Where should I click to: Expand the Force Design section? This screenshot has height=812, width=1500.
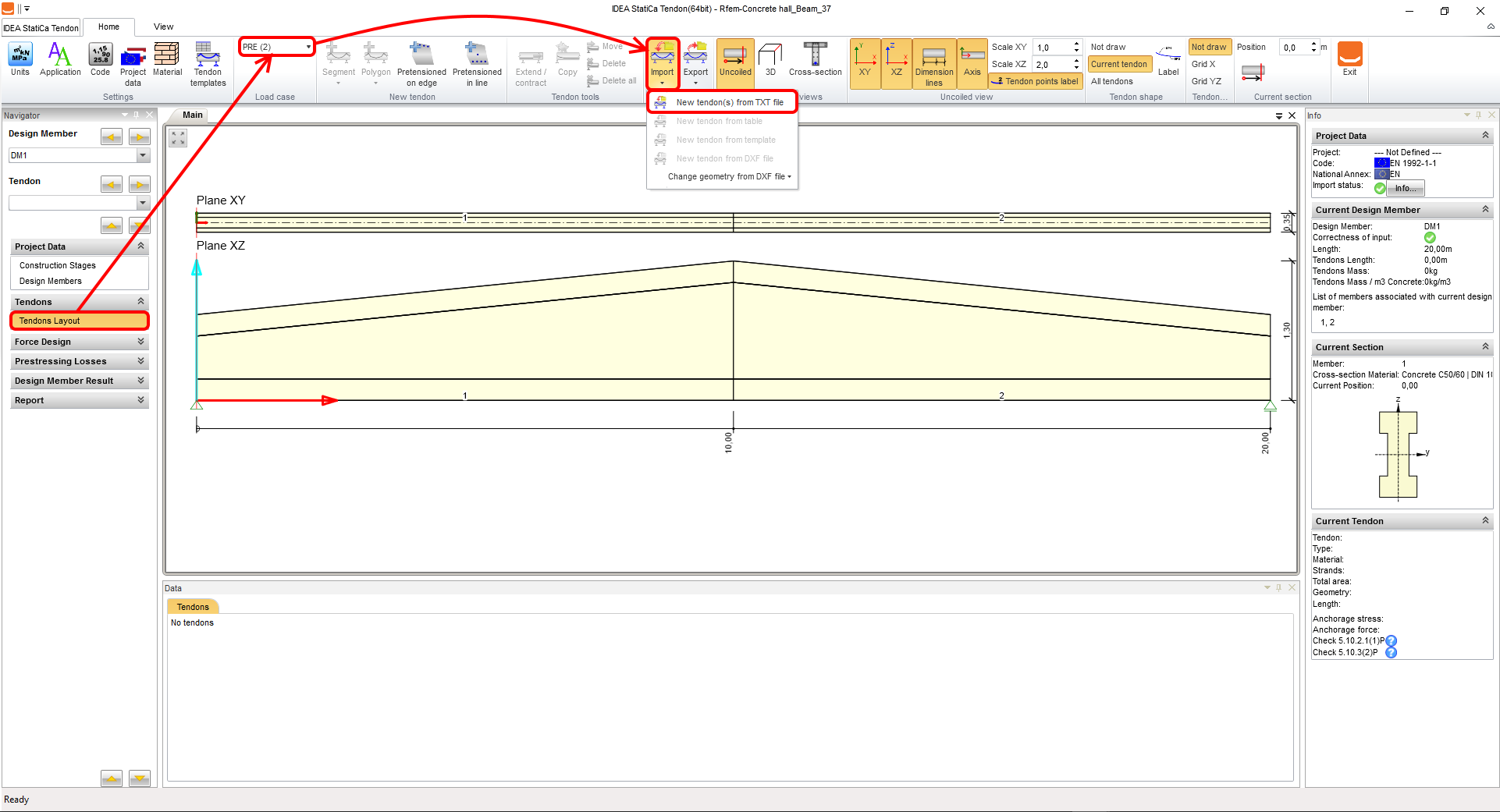point(78,342)
